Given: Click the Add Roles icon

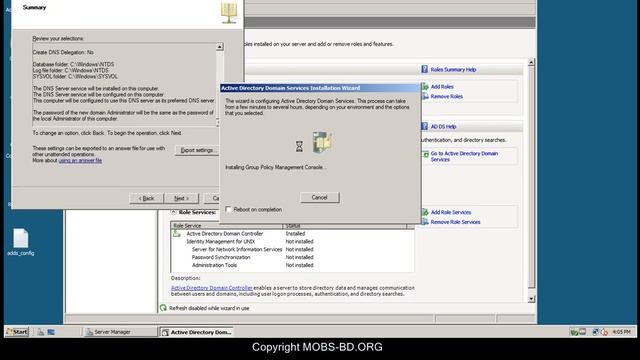Looking at the screenshot, I should pyautogui.click(x=425, y=87).
